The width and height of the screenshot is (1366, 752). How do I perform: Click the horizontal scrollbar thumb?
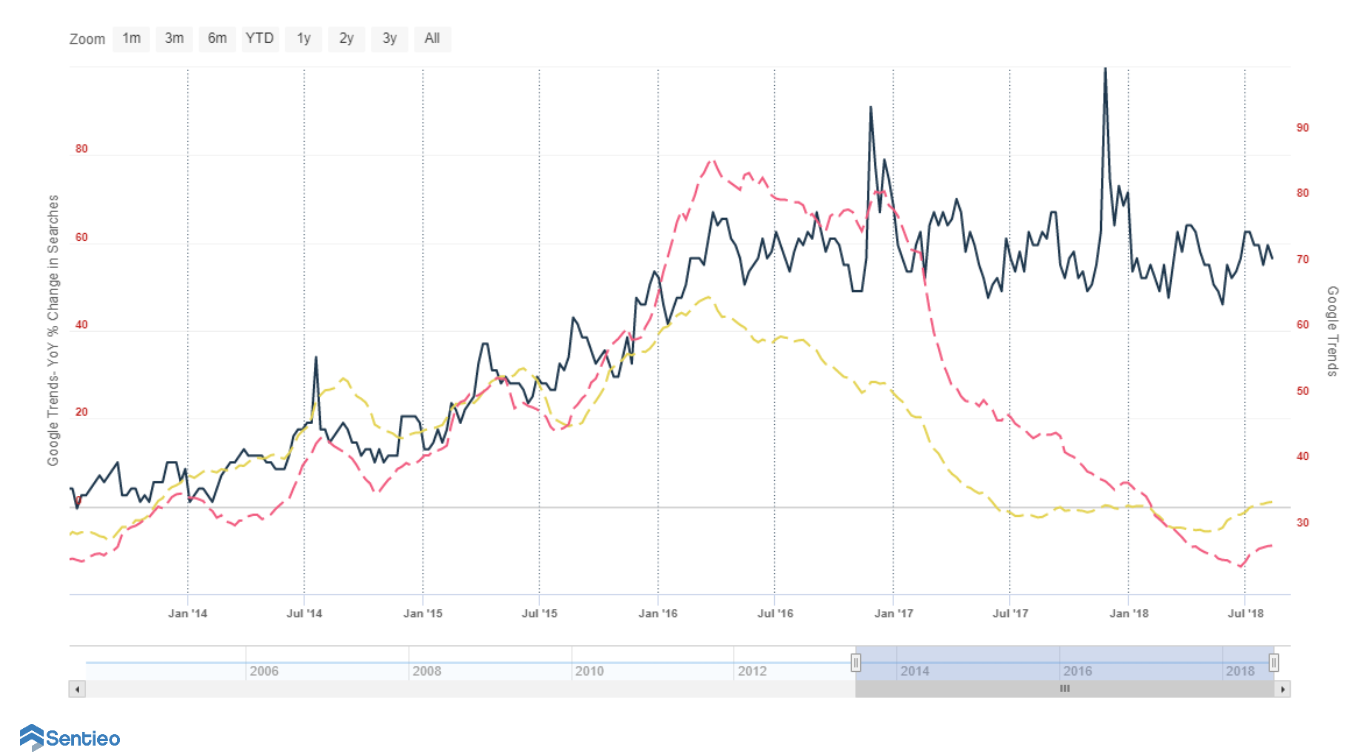click(1065, 689)
